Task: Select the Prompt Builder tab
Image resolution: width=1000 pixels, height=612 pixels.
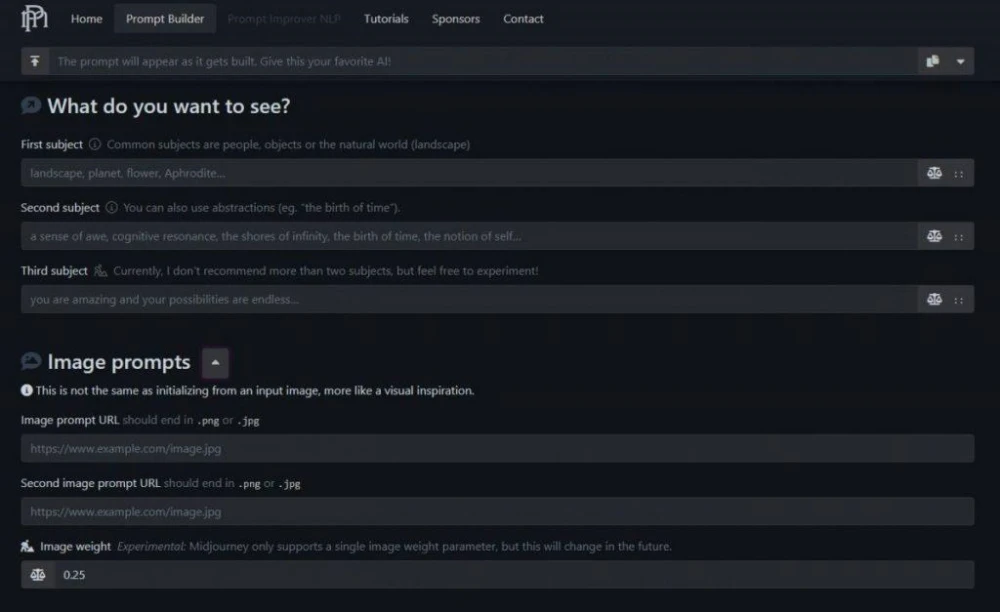Action: pos(165,19)
